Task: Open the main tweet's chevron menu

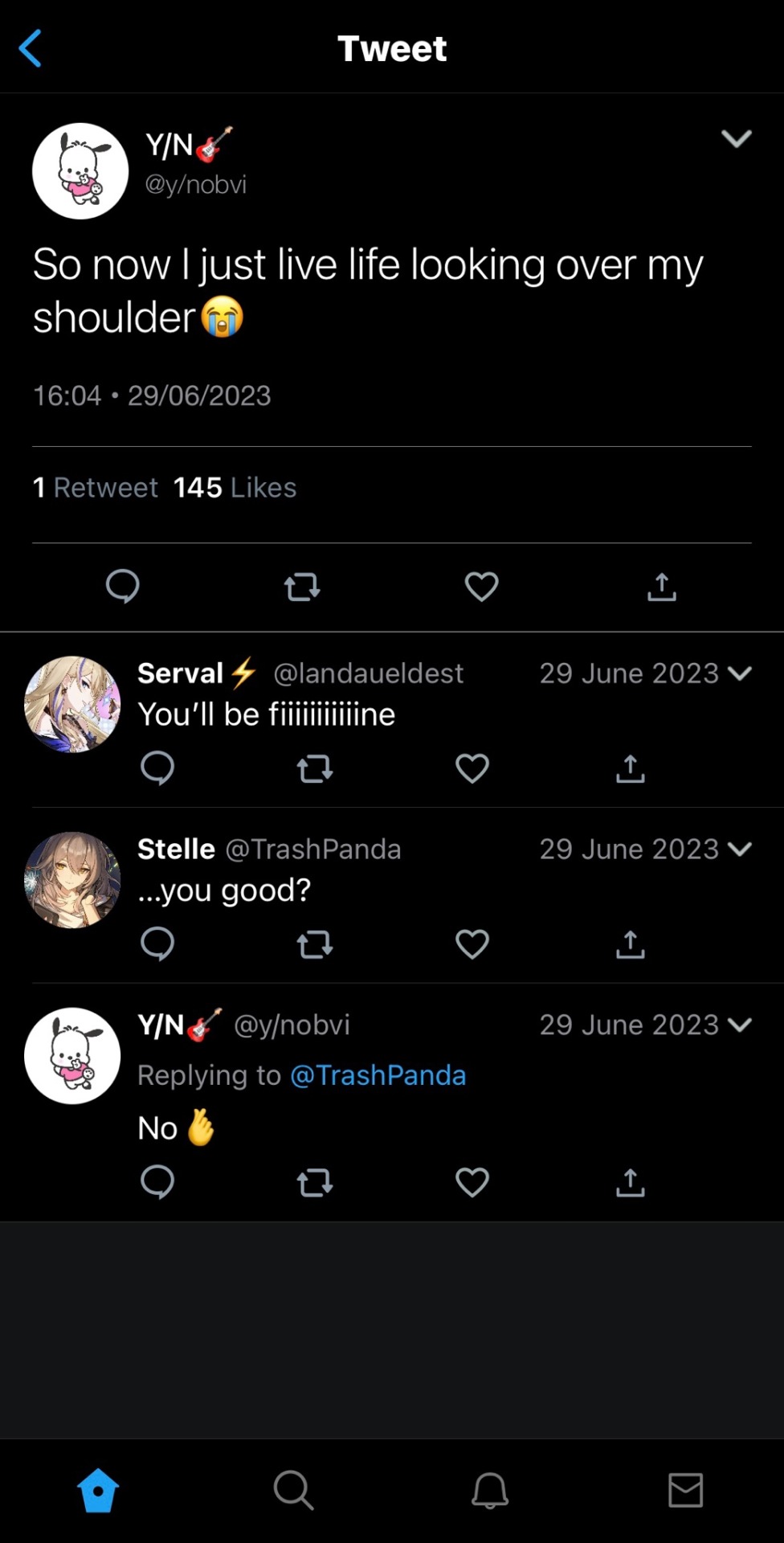Action: pos(736,139)
